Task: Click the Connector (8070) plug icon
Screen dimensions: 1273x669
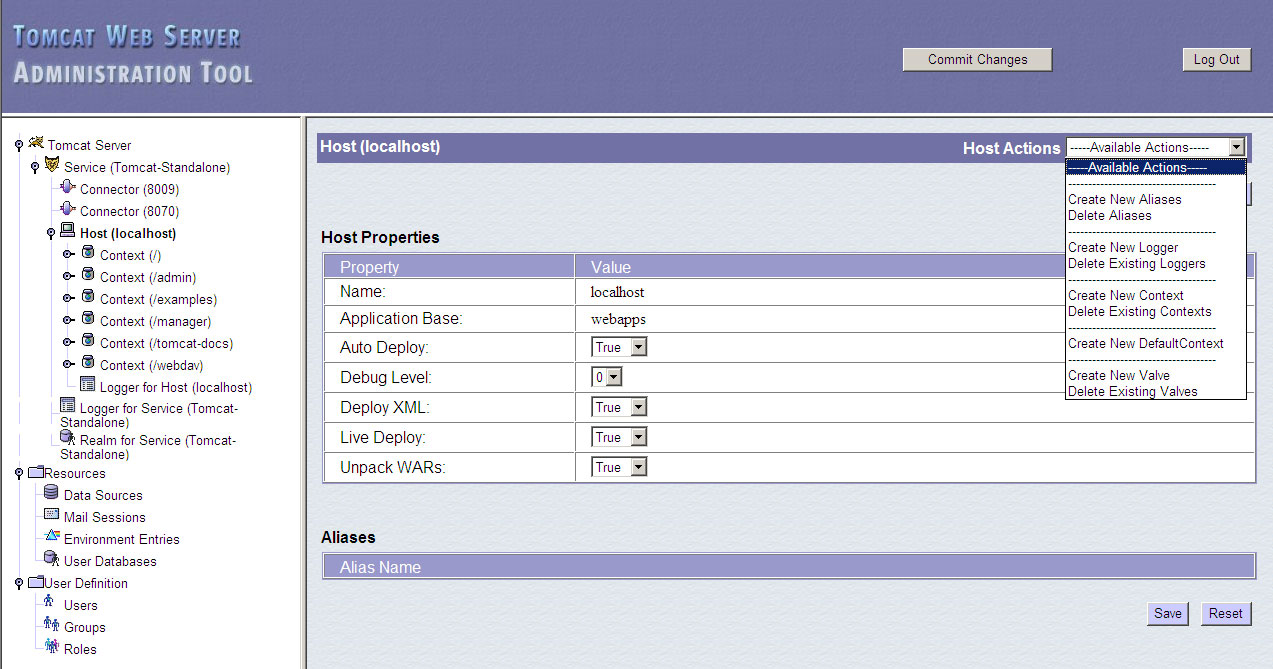Action: point(68,209)
